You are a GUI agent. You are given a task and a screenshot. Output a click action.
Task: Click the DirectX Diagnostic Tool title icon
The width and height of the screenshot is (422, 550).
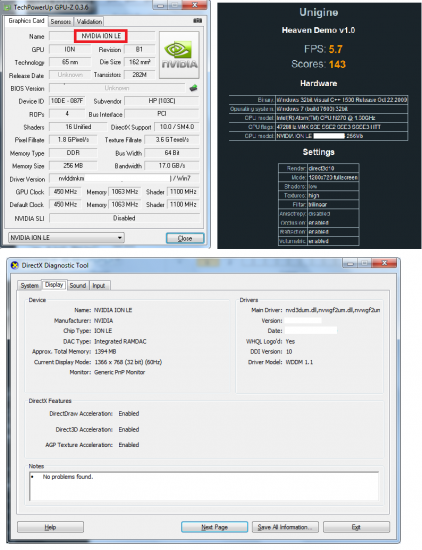coord(14,266)
